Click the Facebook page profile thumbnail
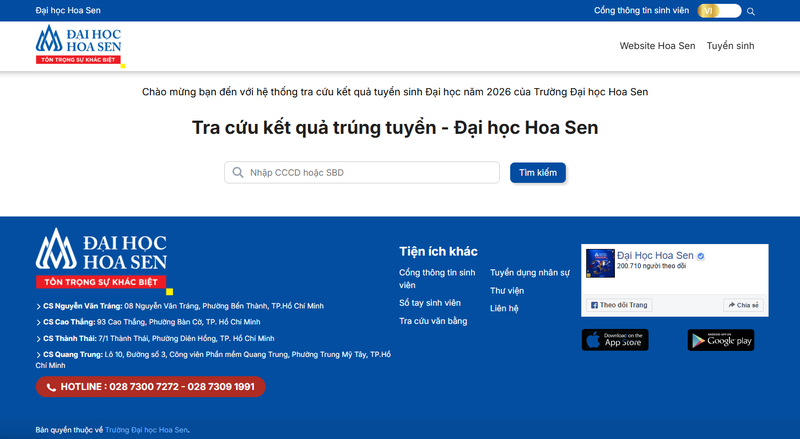The width and height of the screenshot is (800, 439). tap(600, 263)
